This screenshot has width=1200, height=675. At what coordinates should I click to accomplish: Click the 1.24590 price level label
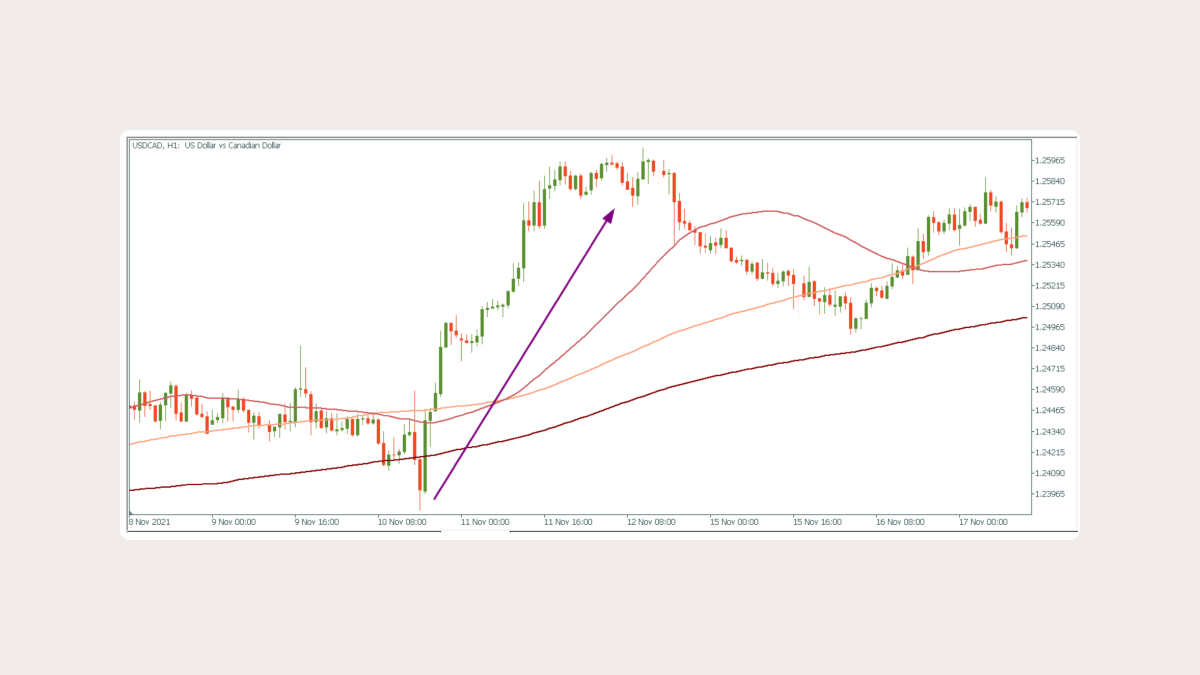pyautogui.click(x=1051, y=389)
